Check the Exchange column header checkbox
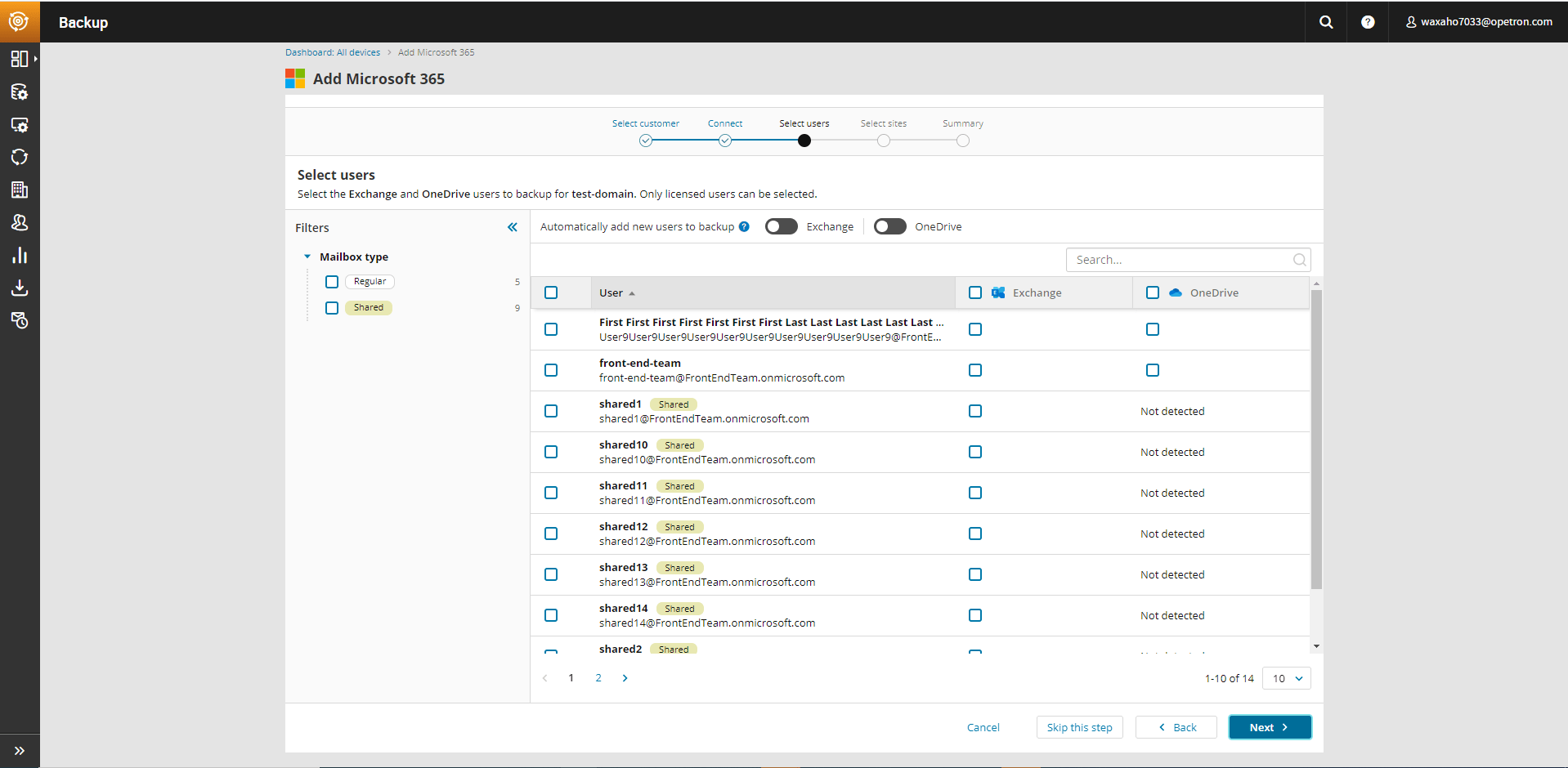 975,292
